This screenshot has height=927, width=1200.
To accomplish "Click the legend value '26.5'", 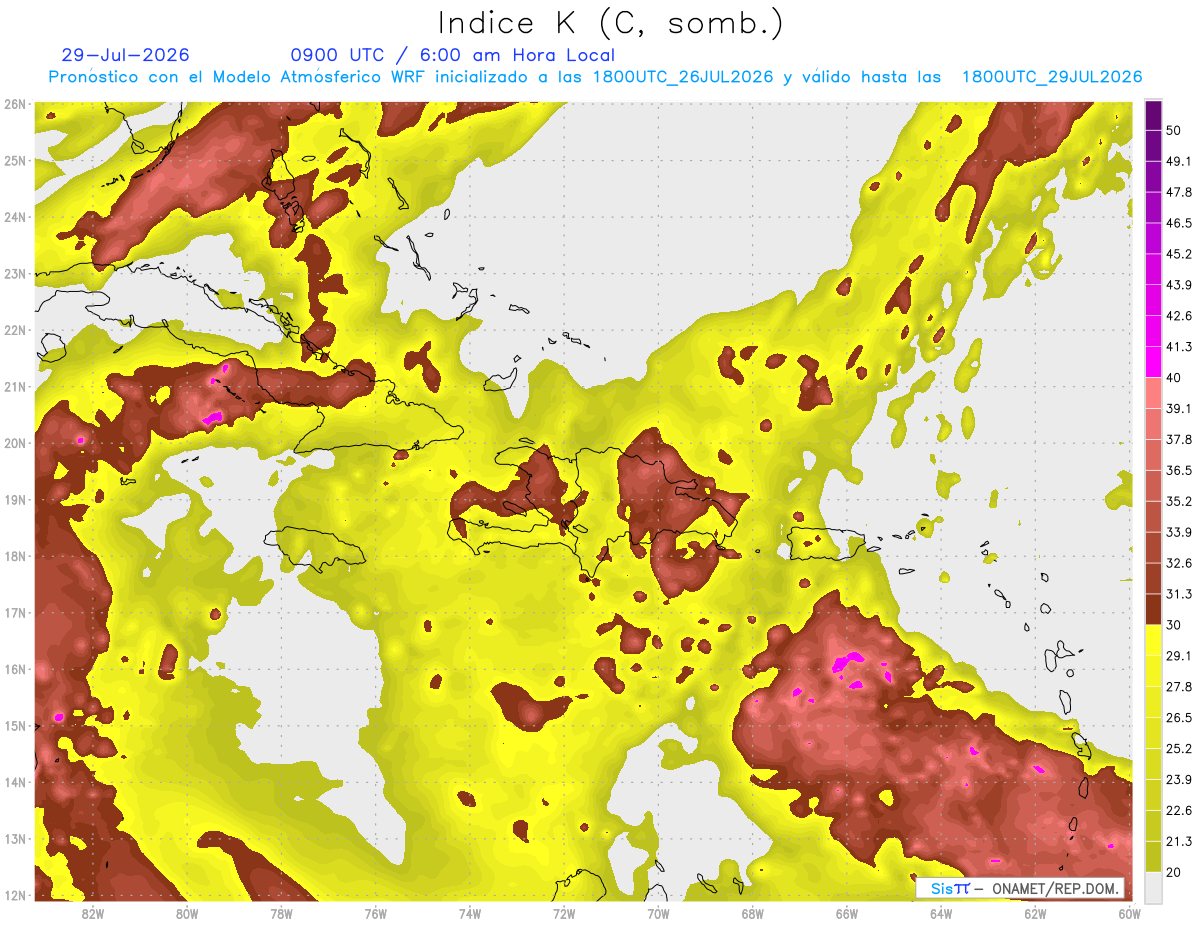I will 1178,718.
